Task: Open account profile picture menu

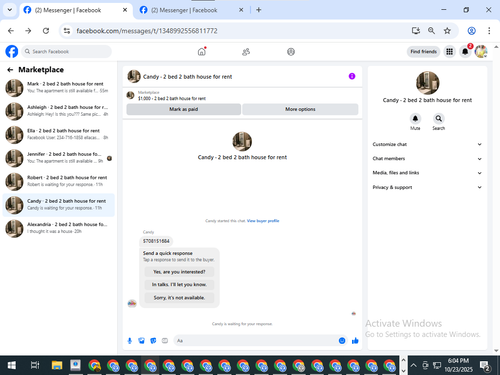Action: coord(481,52)
